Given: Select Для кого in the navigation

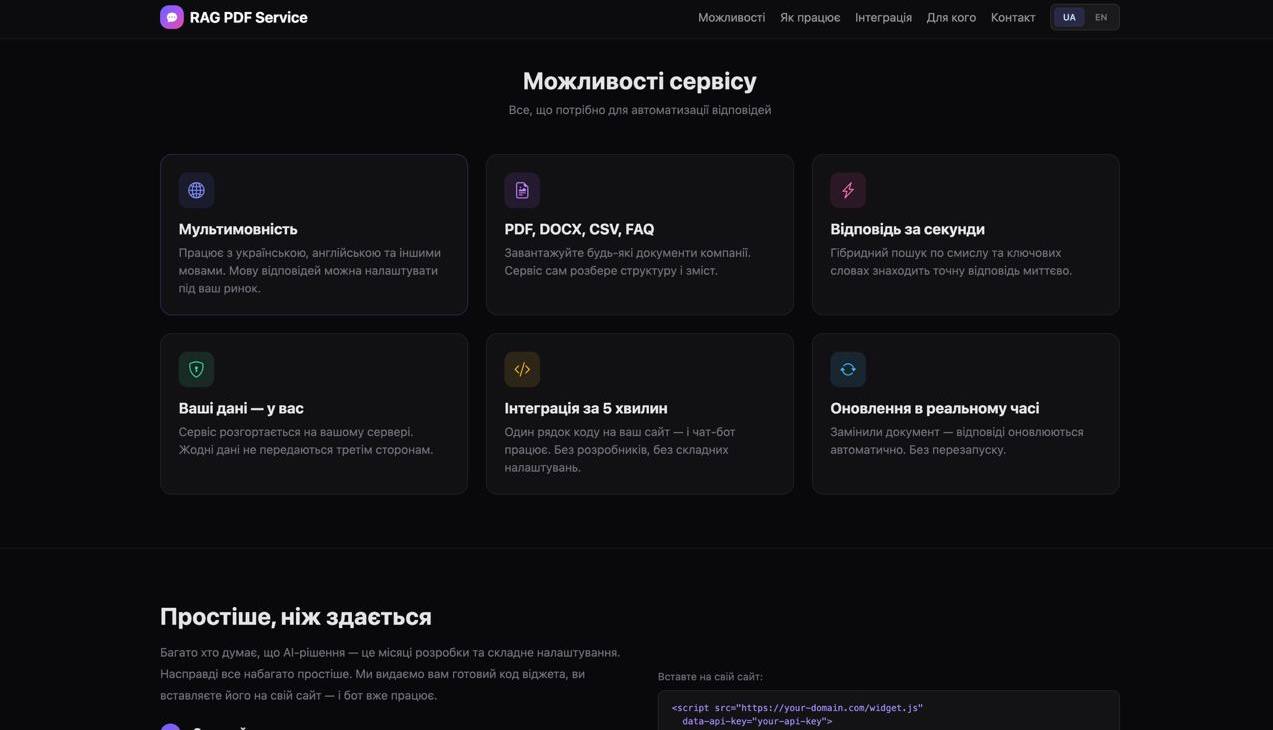Looking at the screenshot, I should point(950,17).
